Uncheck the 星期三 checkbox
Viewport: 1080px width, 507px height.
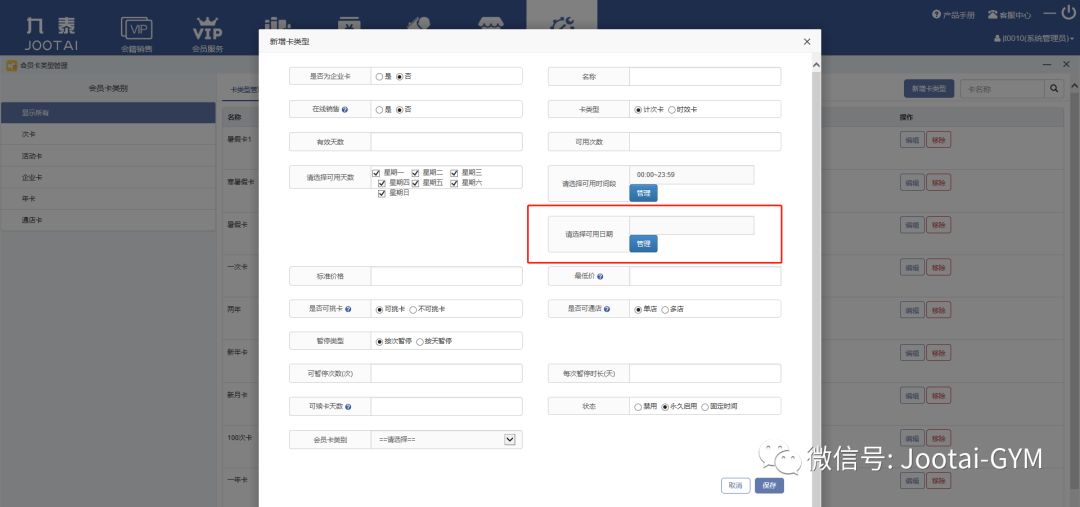(455, 173)
